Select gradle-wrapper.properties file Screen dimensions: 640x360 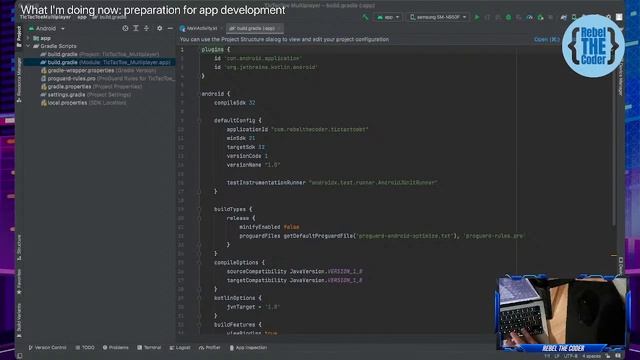98,71
